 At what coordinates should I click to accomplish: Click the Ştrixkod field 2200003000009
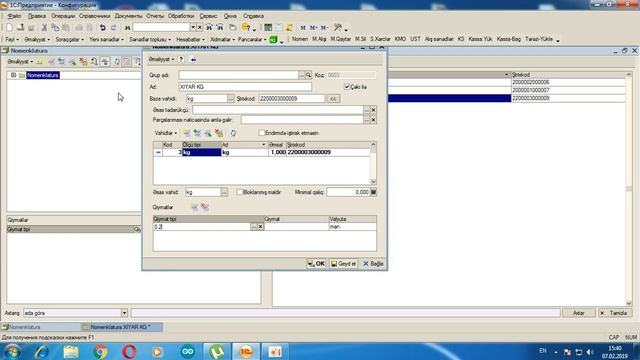pos(291,99)
